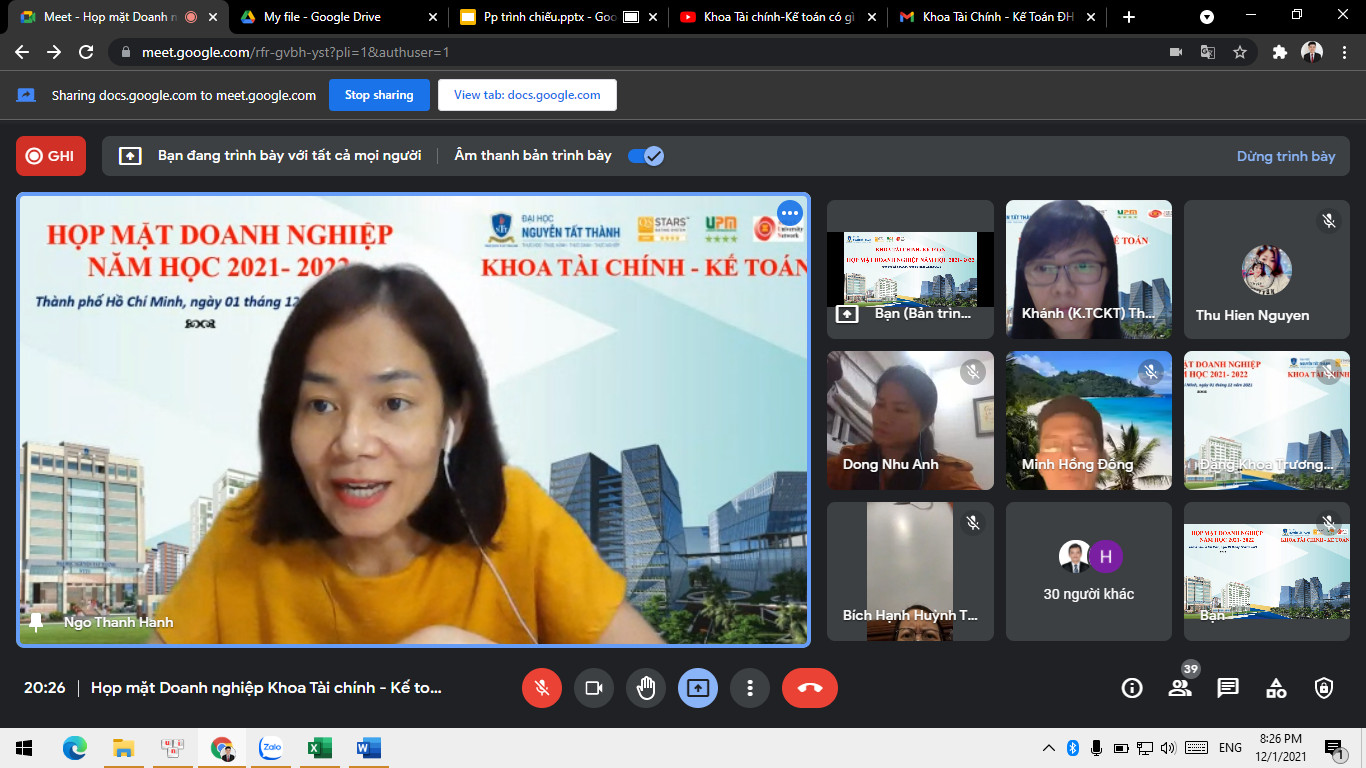This screenshot has width=1366, height=768.
Task: Click the red leave call button
Action: coord(809,688)
